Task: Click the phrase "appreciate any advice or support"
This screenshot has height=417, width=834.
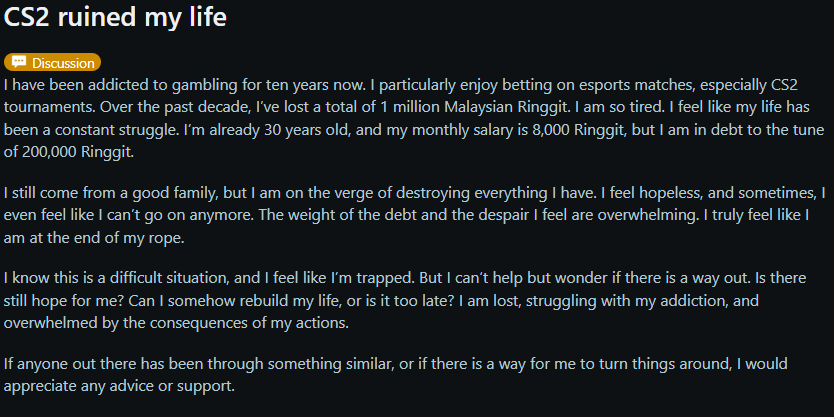Action: 120,384
